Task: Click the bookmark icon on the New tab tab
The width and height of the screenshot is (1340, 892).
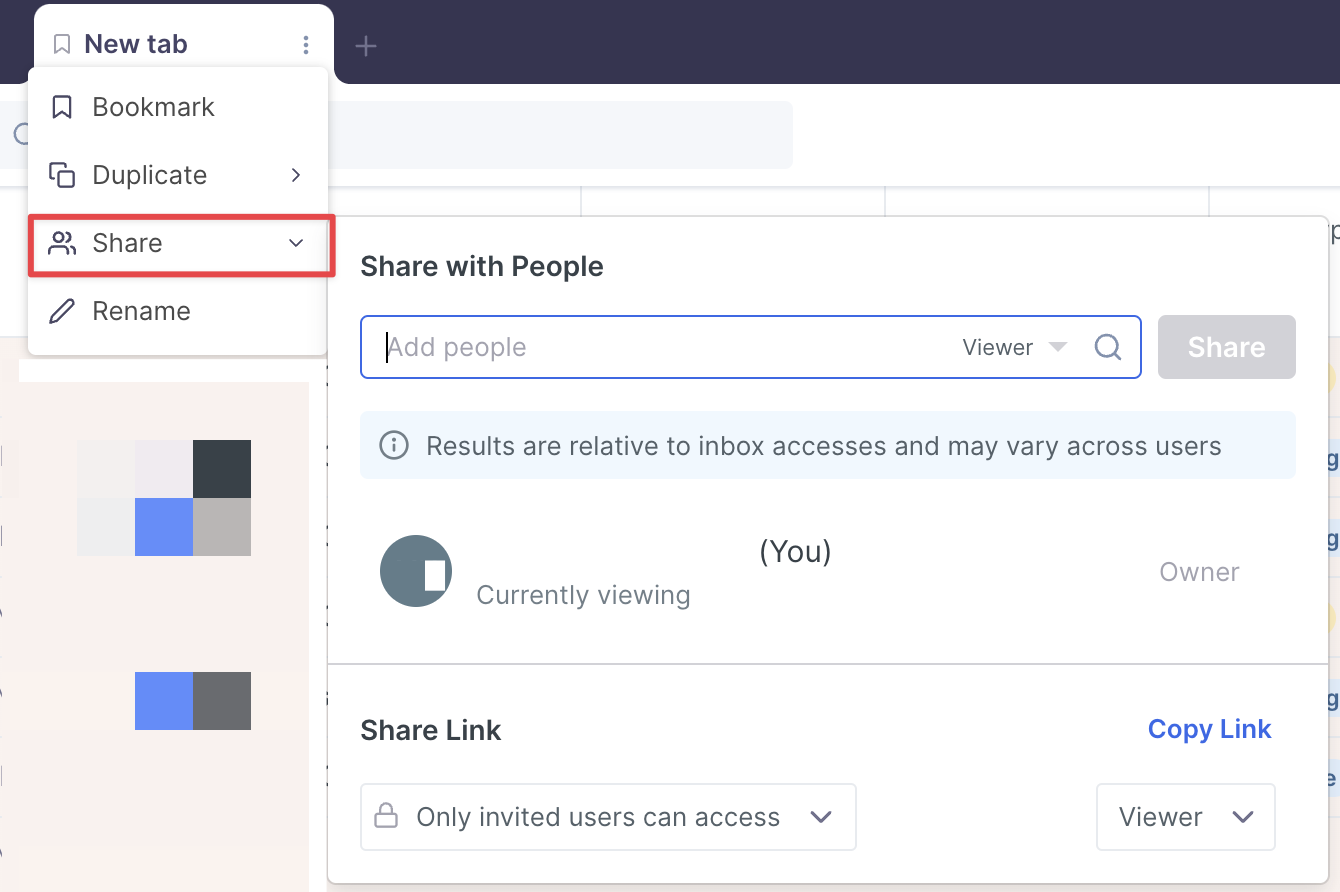Action: coord(62,45)
